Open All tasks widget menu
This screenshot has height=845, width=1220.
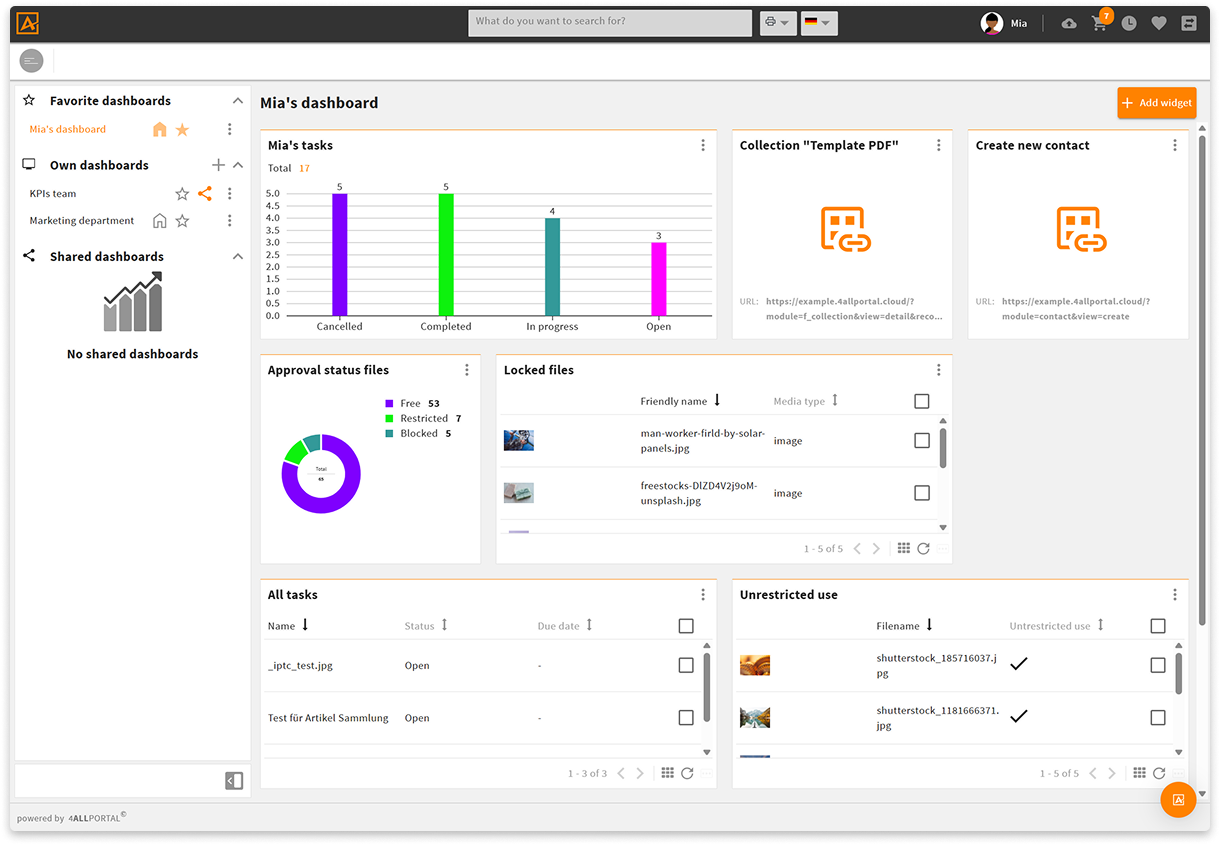703,594
